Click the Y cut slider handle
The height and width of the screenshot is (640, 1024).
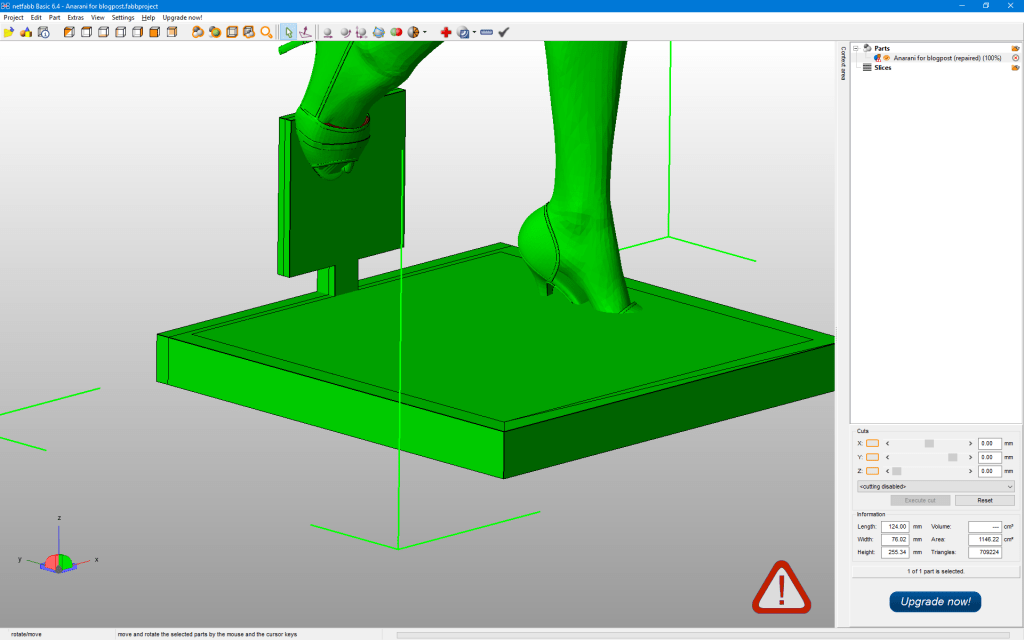pos(952,457)
